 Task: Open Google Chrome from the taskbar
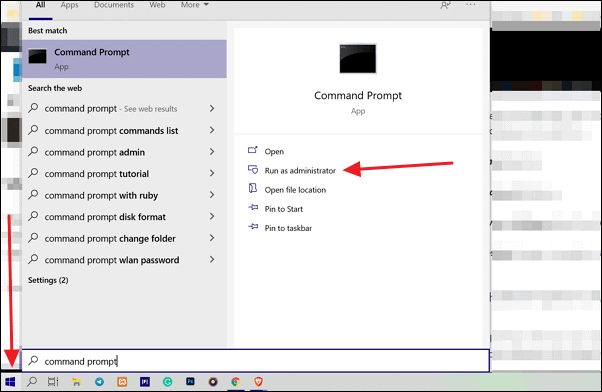(235, 382)
